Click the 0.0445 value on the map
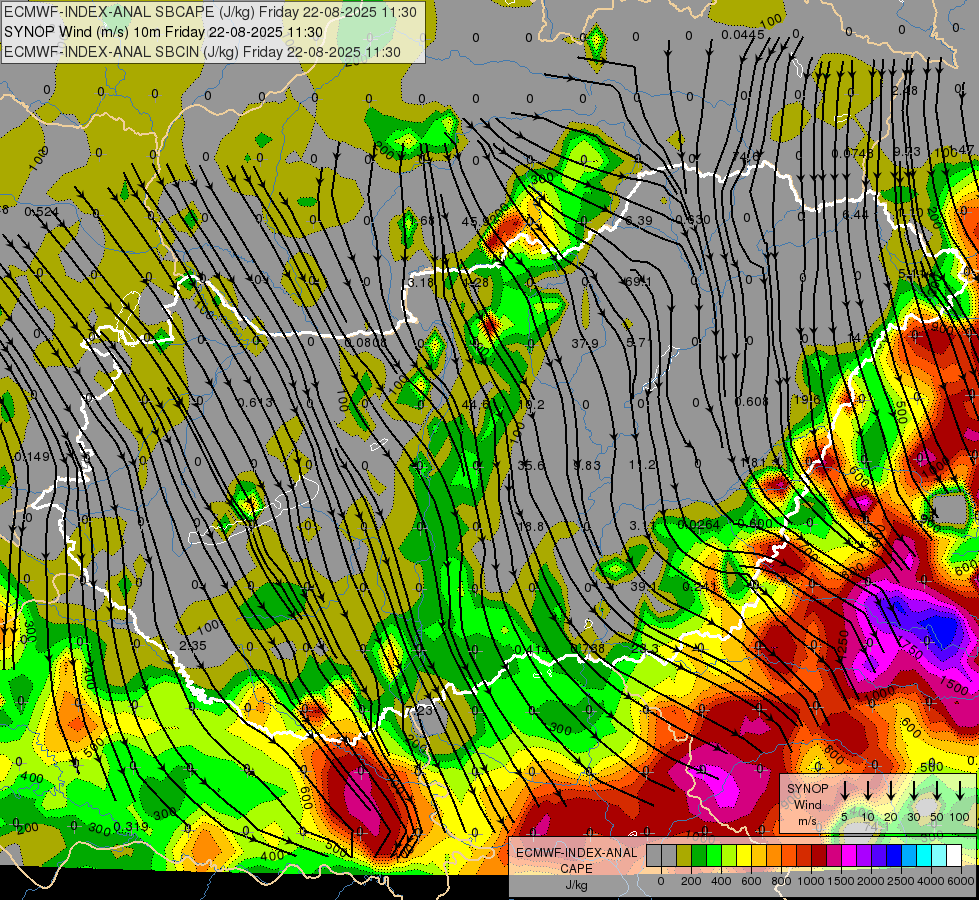The image size is (979, 900). click(x=743, y=34)
